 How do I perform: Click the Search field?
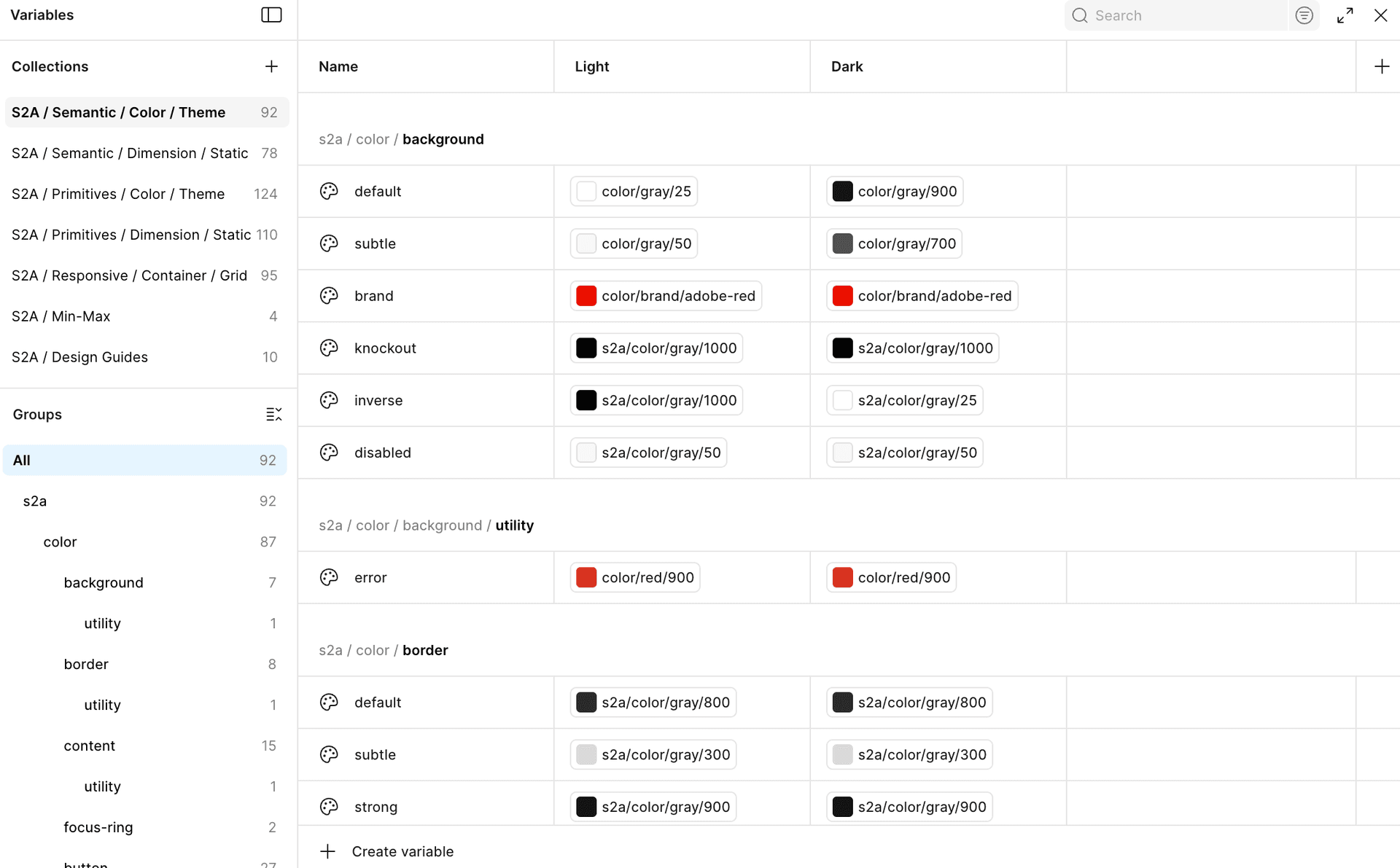point(1174,15)
